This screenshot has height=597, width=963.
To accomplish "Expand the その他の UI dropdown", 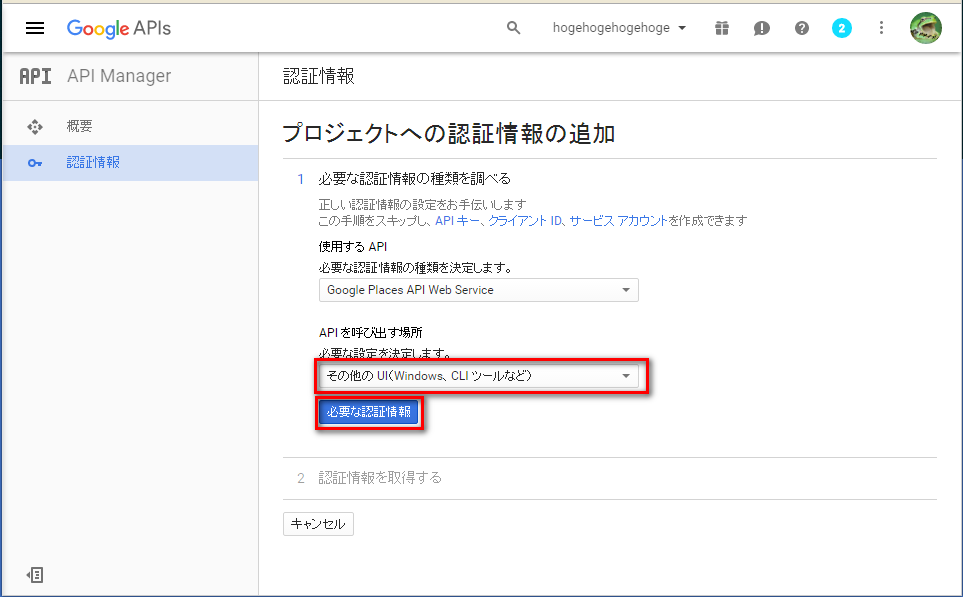I will [x=478, y=376].
